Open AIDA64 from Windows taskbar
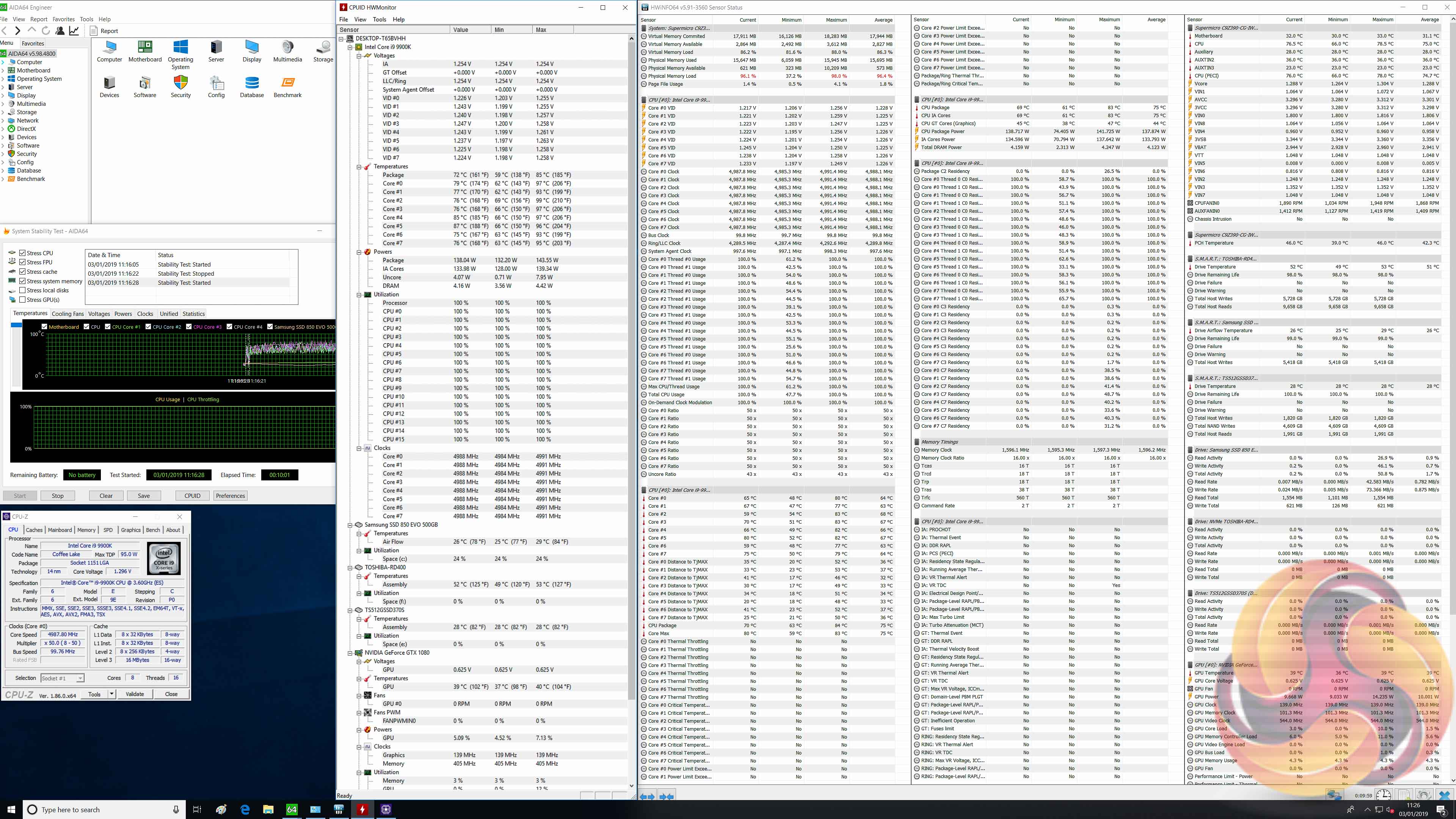1456x819 pixels. (x=292, y=810)
